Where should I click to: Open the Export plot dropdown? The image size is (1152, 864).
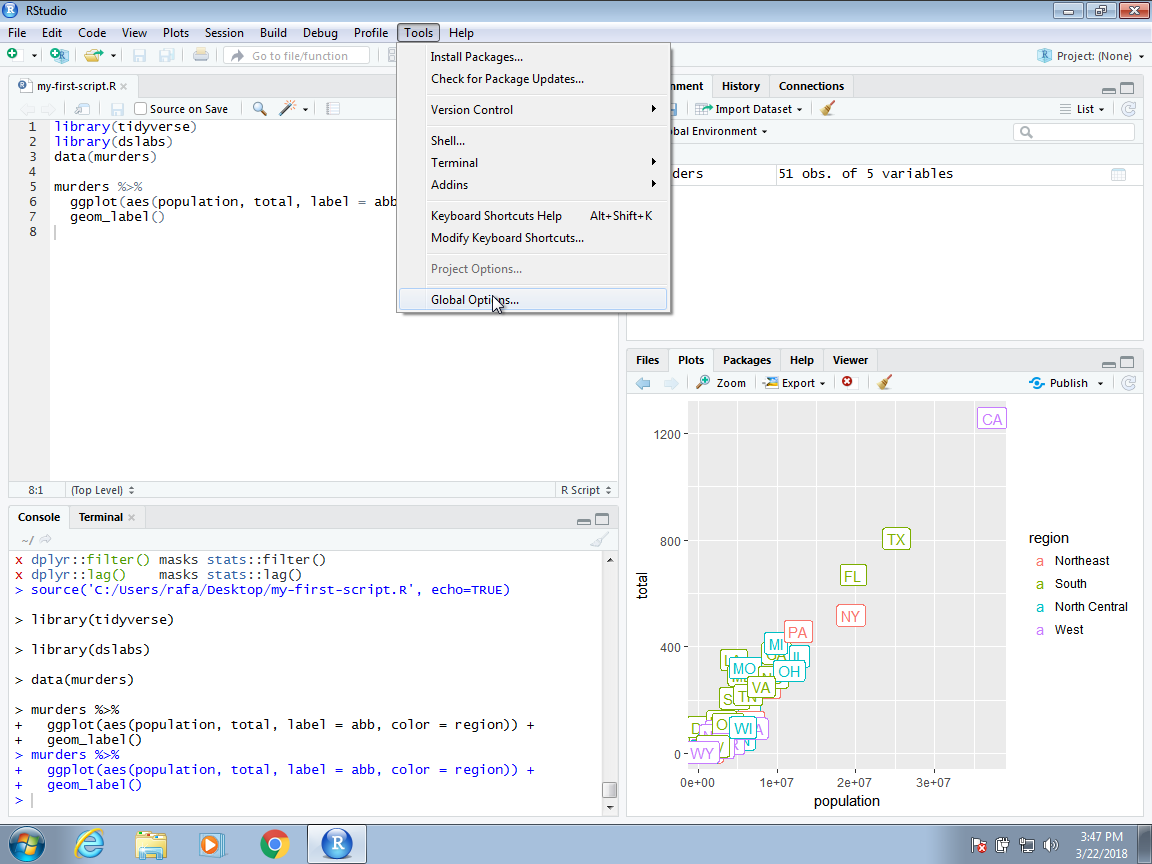793,382
